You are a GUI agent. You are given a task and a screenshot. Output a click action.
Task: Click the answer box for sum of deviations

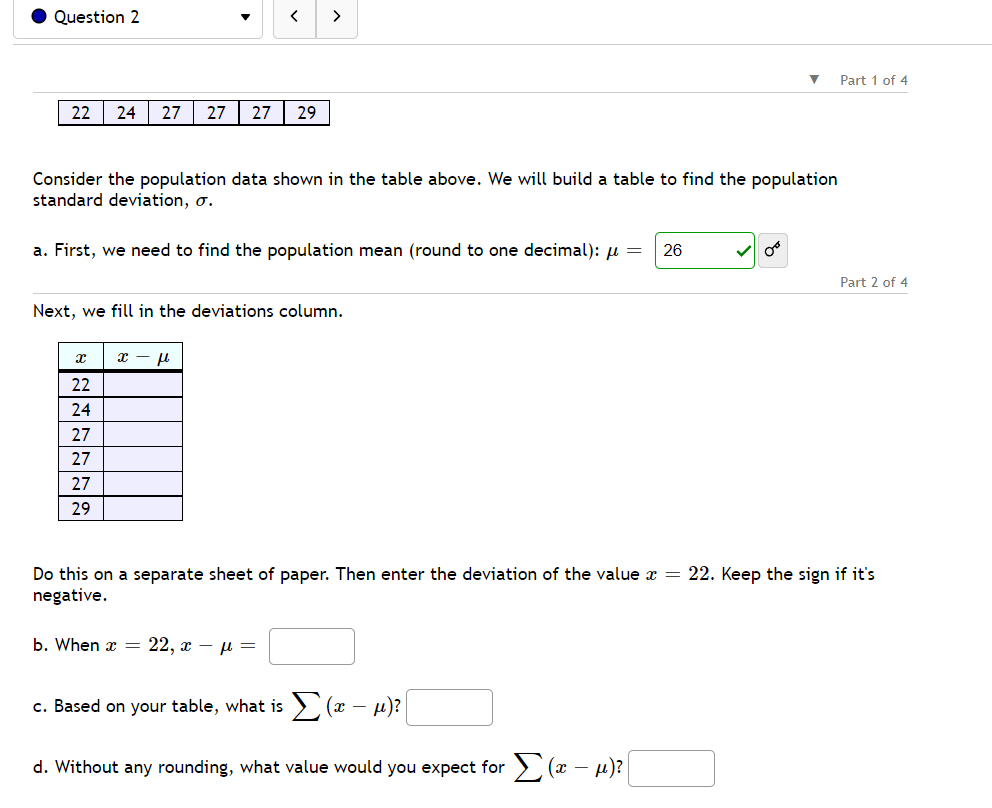click(x=449, y=707)
